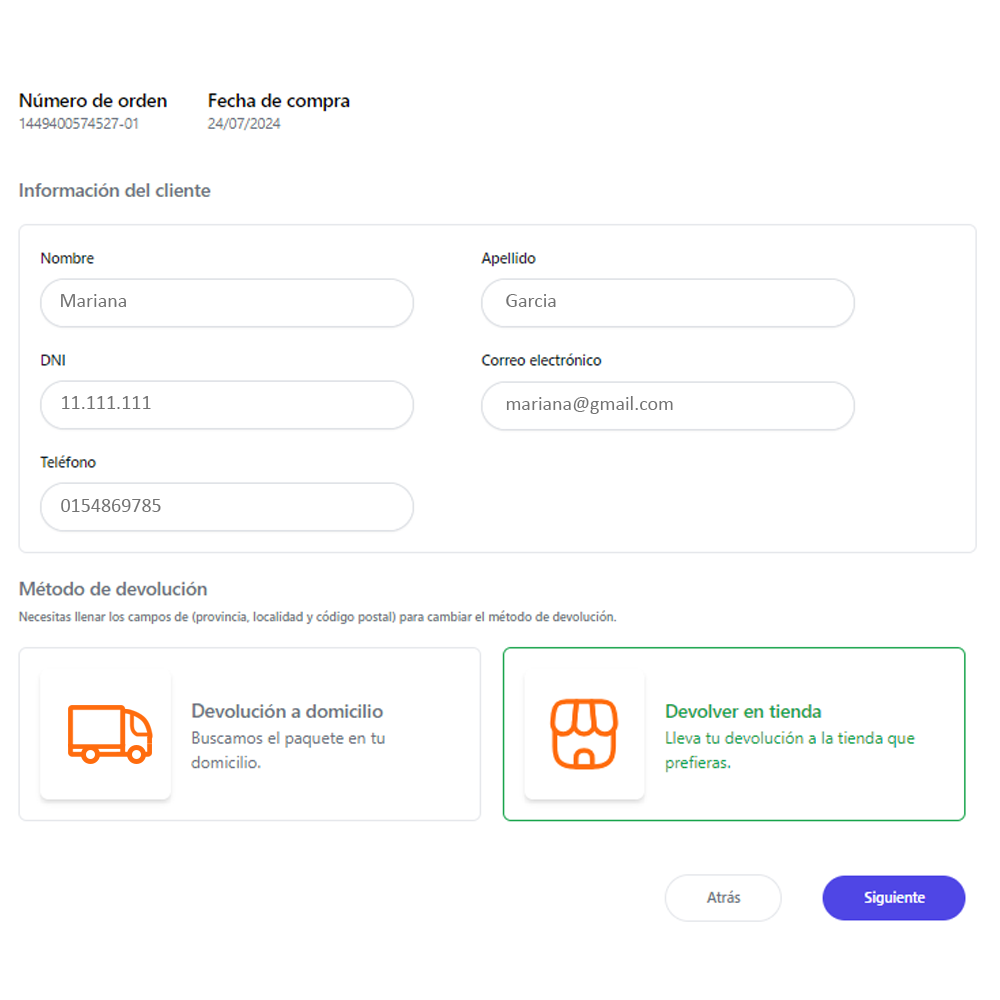Click the DNI input with 11.111.111
The width and height of the screenshot is (1000, 1000).
point(227,404)
